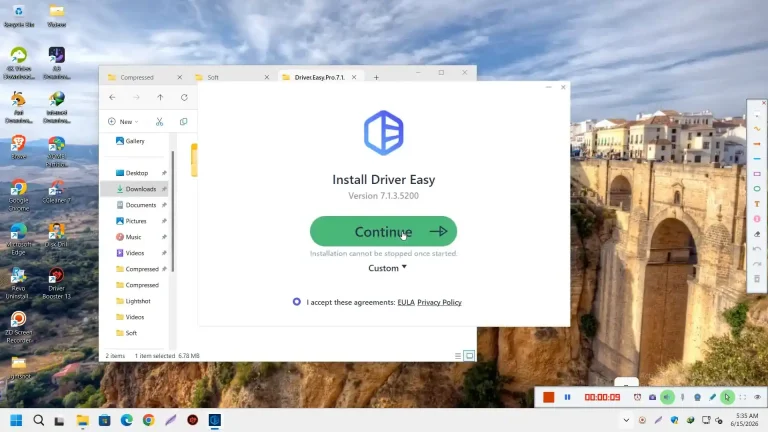
Task: Toggle recorder speaker audio
Action: point(667,397)
